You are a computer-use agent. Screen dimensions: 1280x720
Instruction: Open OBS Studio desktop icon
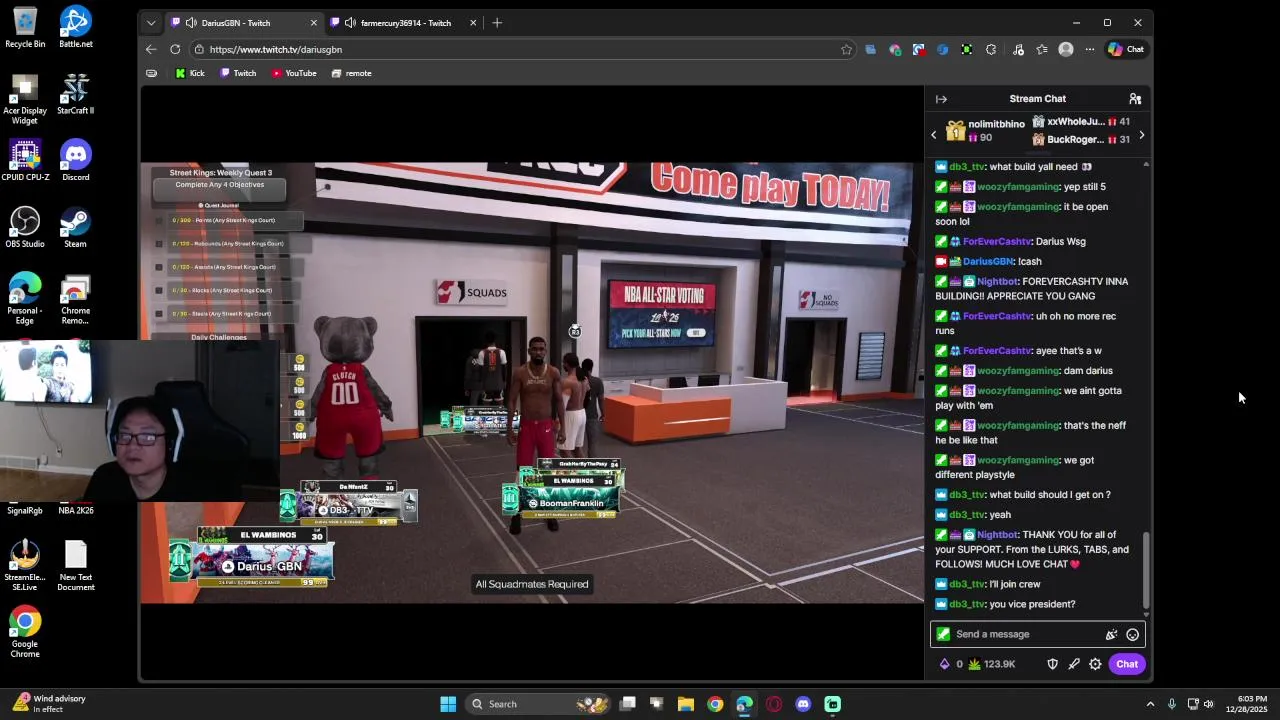(25, 227)
